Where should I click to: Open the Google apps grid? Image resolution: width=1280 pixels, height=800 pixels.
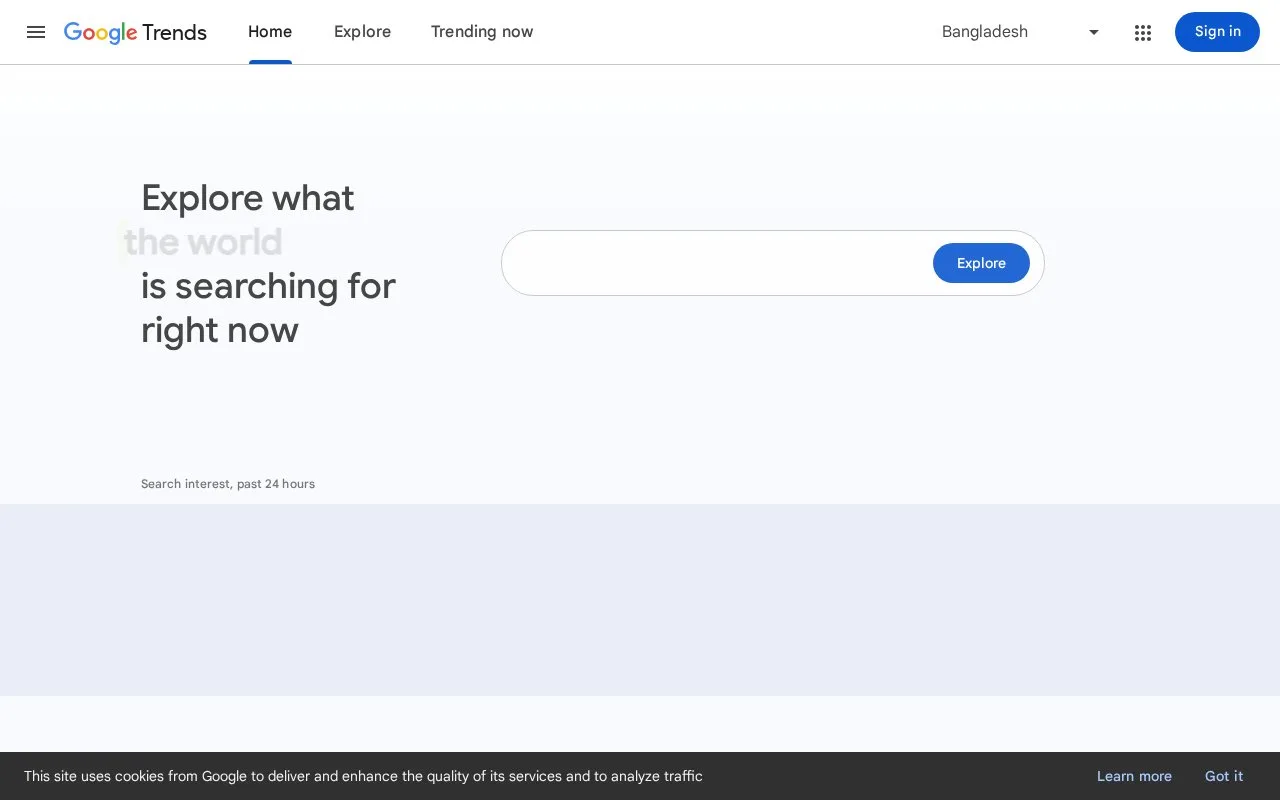point(1143,32)
